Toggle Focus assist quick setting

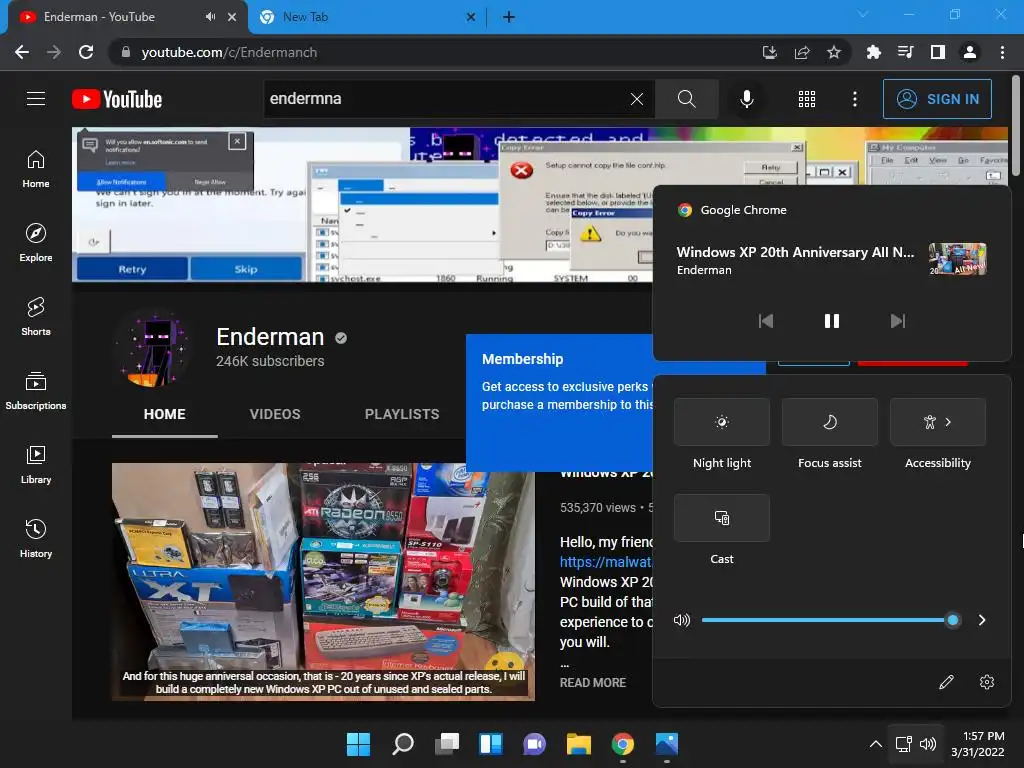829,422
